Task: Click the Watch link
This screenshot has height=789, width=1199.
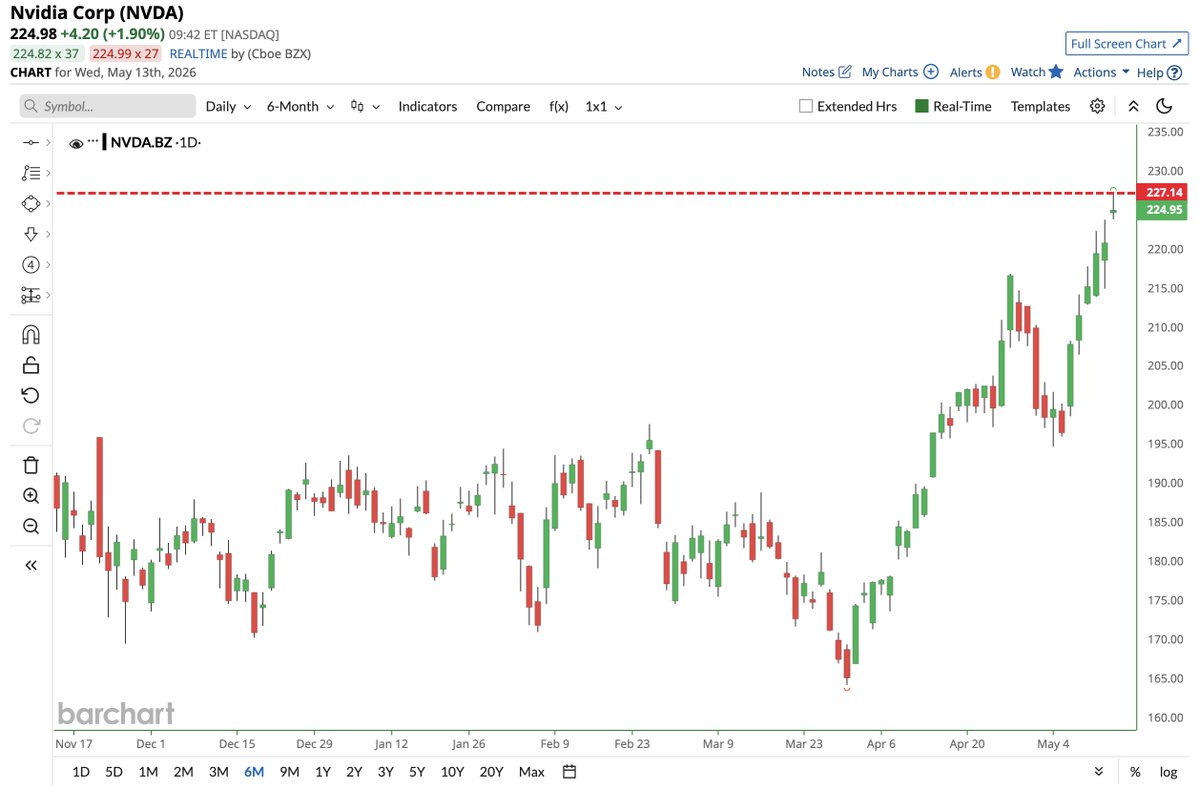Action: point(1028,72)
